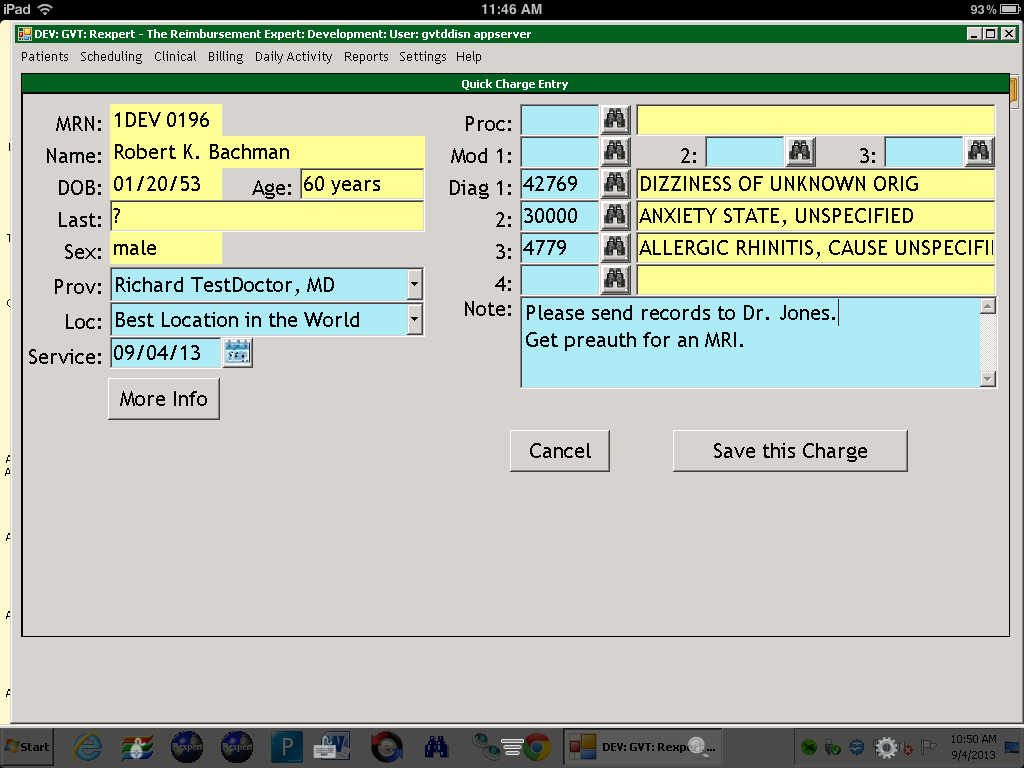Open the blue P application in taskbar

point(287,746)
